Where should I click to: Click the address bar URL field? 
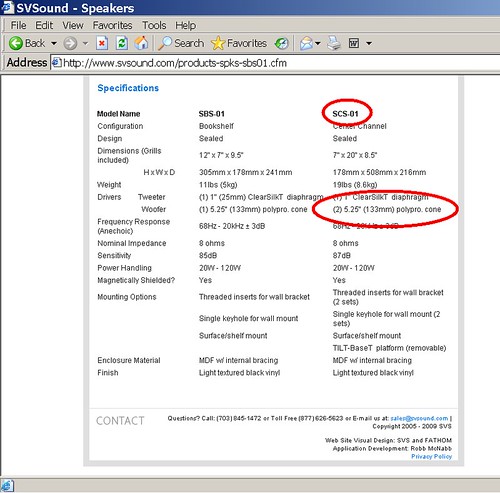pyautogui.click(x=275, y=63)
